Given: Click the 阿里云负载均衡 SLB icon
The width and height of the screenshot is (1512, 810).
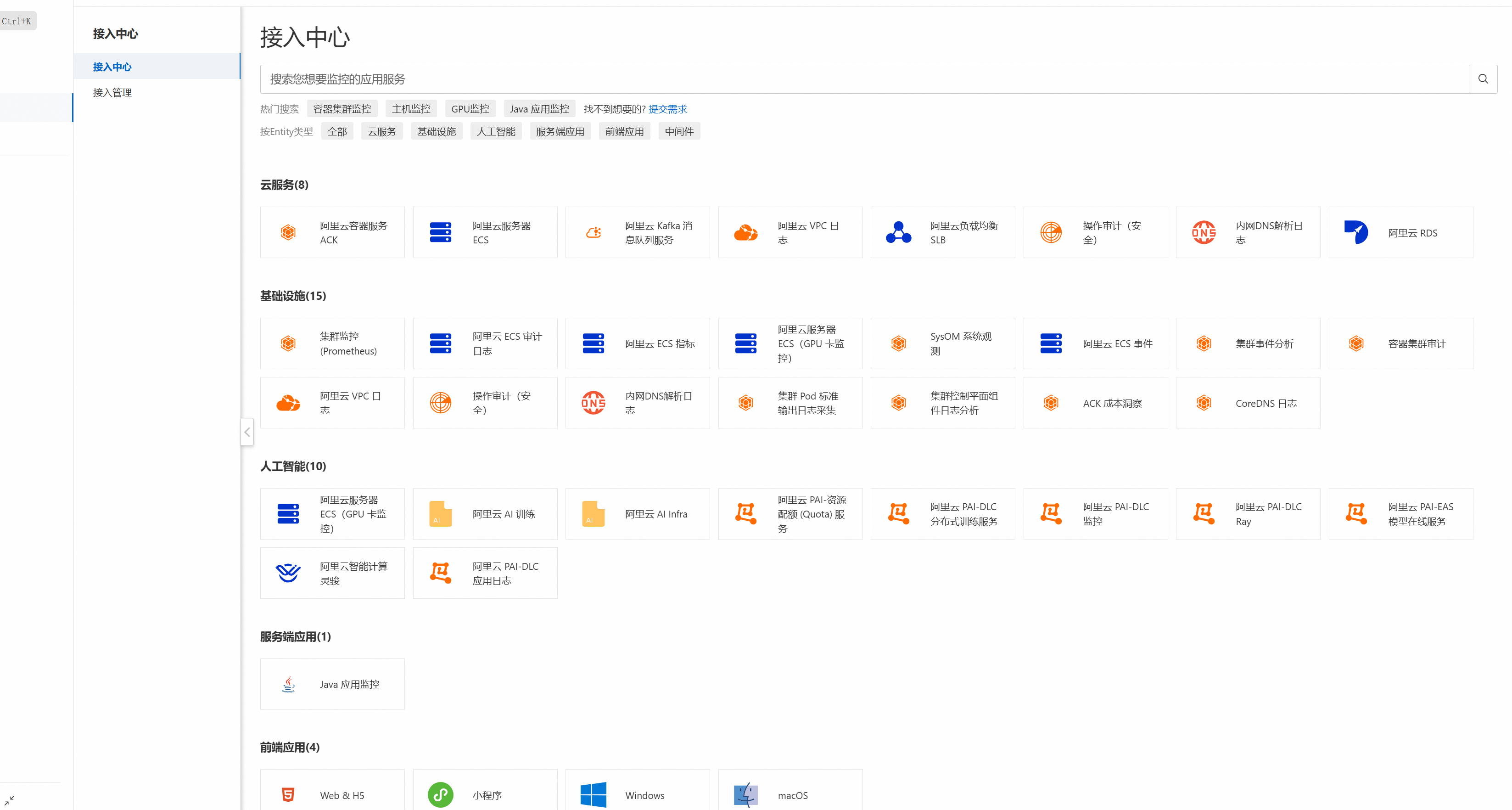Looking at the screenshot, I should click(899, 232).
